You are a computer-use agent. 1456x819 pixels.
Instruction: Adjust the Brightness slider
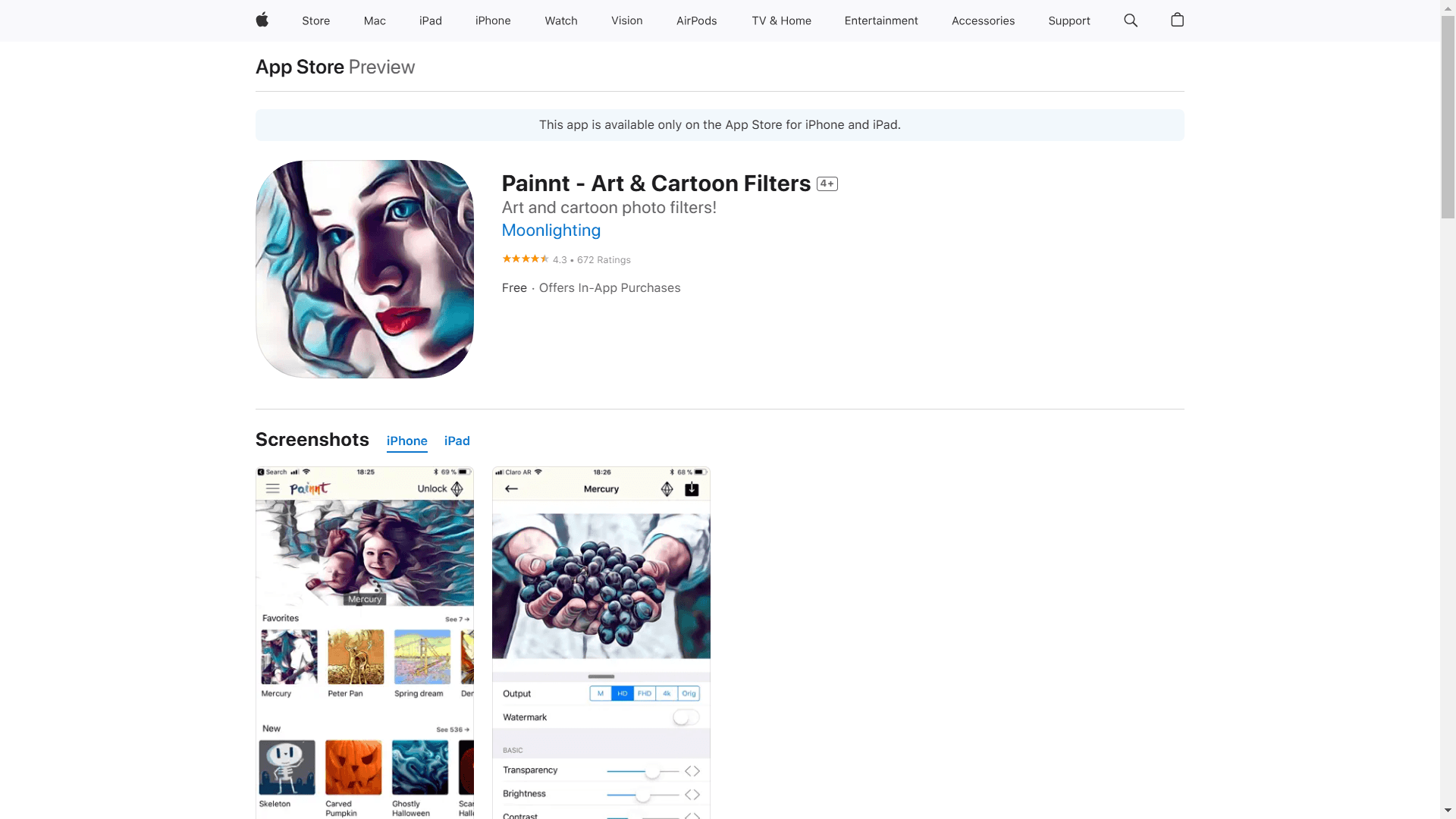pos(643,795)
